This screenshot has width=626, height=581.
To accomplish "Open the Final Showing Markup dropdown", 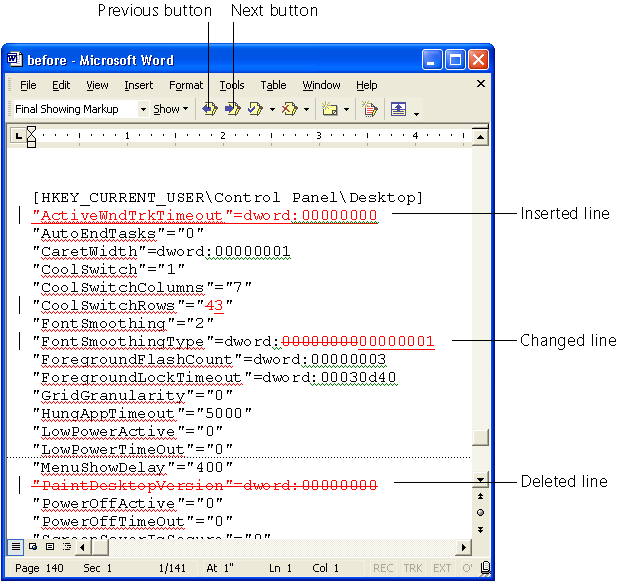I will [x=143, y=109].
